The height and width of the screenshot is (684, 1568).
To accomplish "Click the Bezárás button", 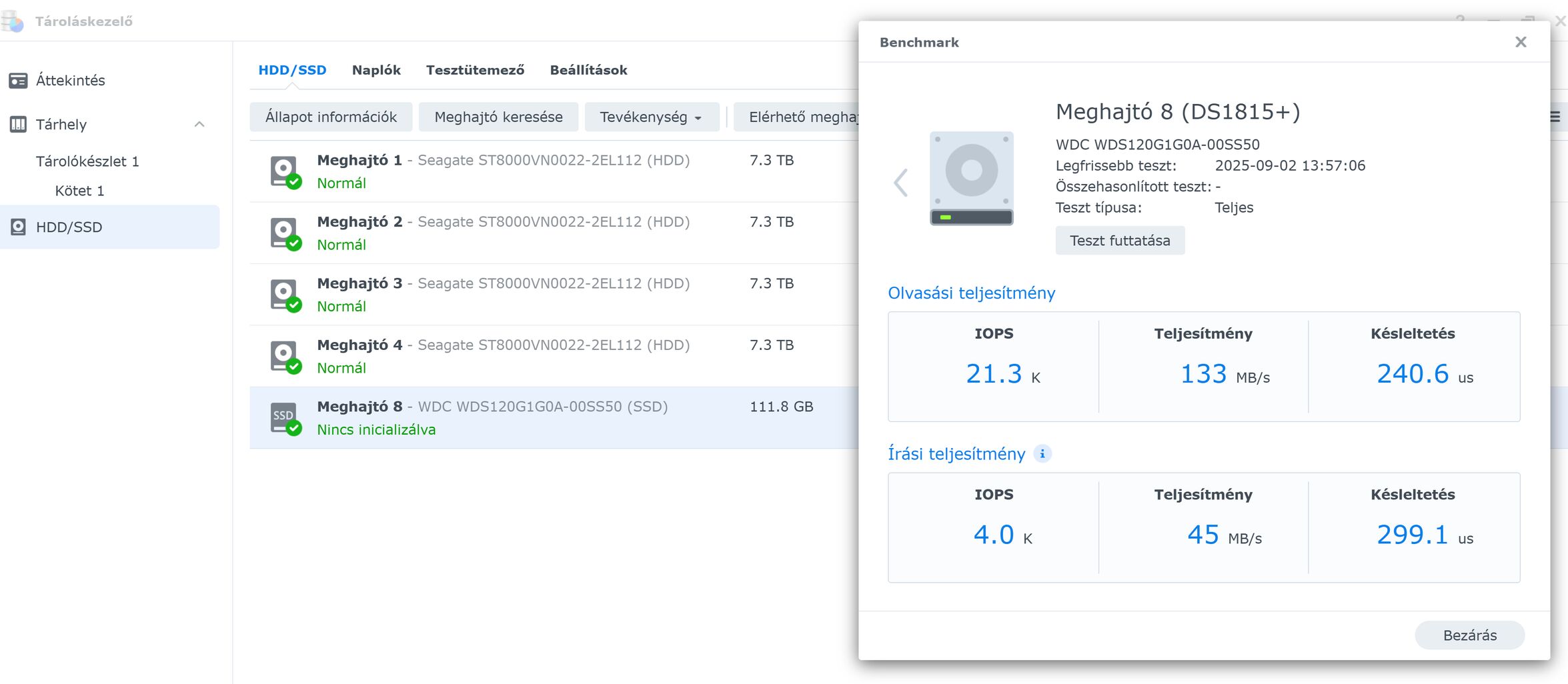I will (x=1469, y=635).
